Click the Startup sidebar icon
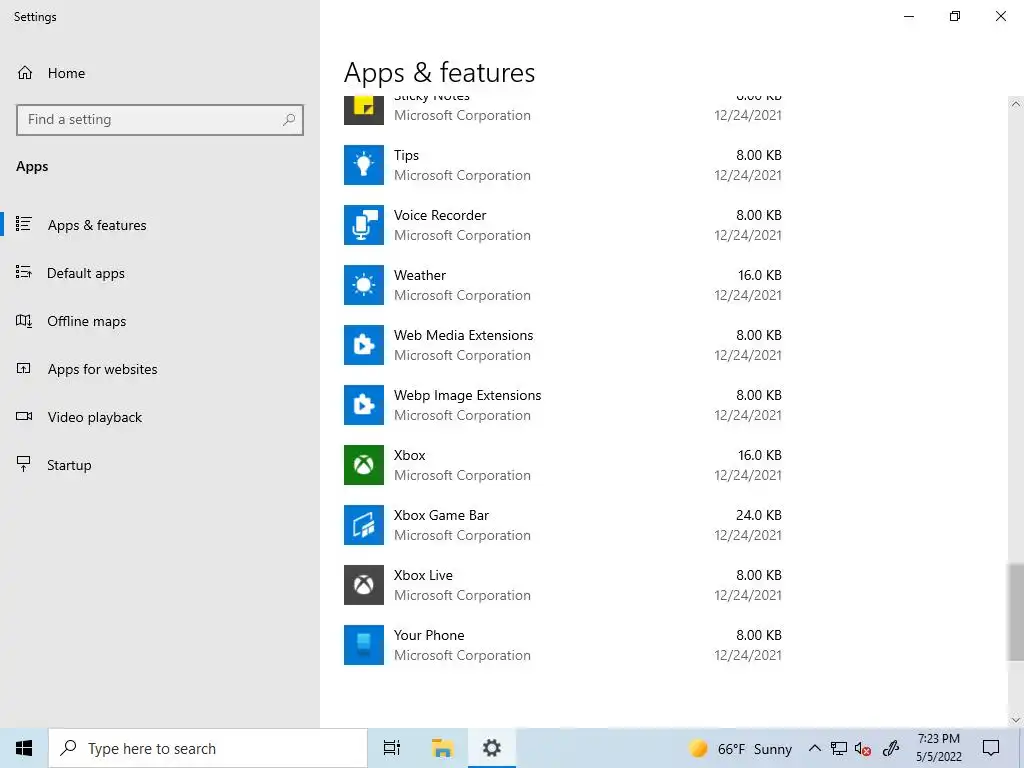The height and width of the screenshot is (768, 1024). click(24, 464)
